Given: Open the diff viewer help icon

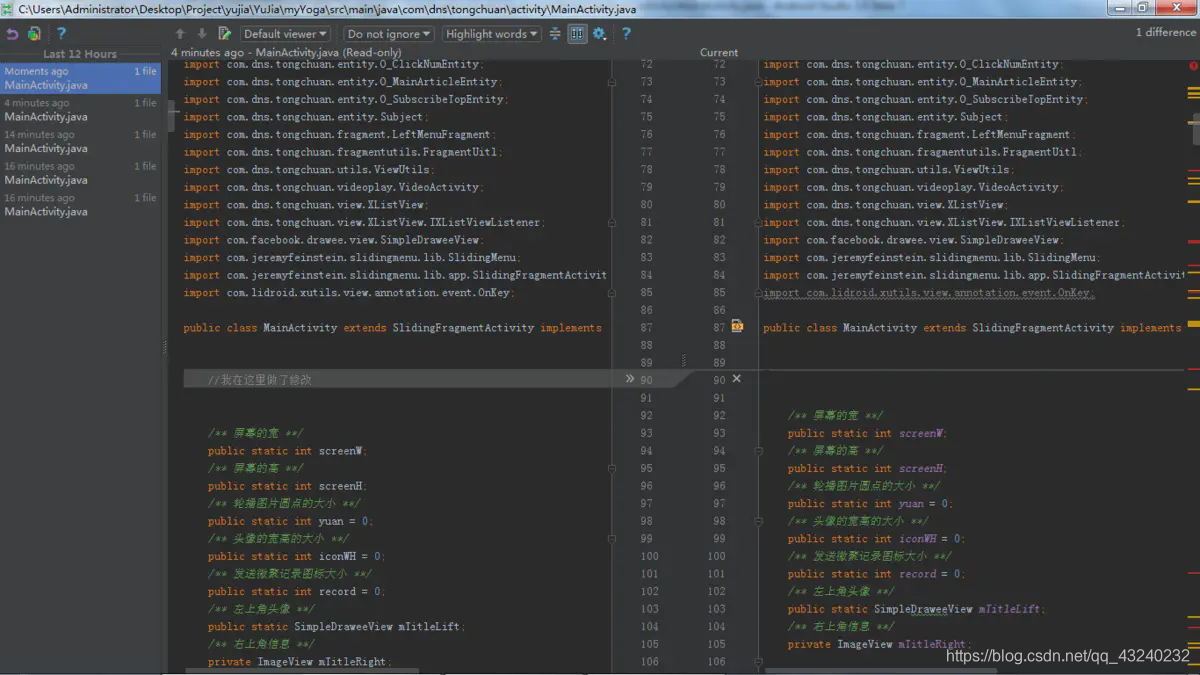Looking at the screenshot, I should point(626,34).
